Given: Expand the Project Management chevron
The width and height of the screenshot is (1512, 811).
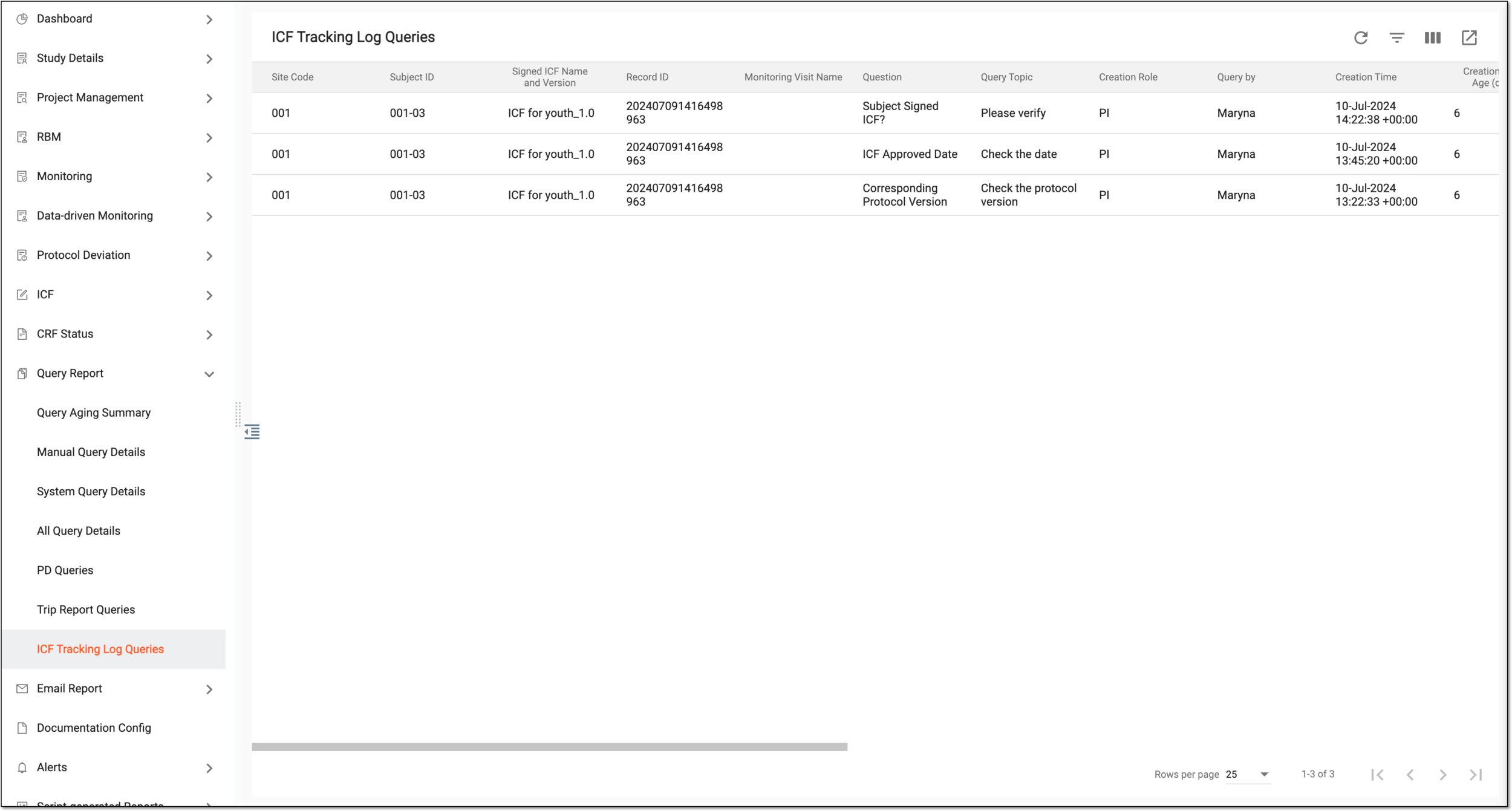Looking at the screenshot, I should [x=209, y=99].
